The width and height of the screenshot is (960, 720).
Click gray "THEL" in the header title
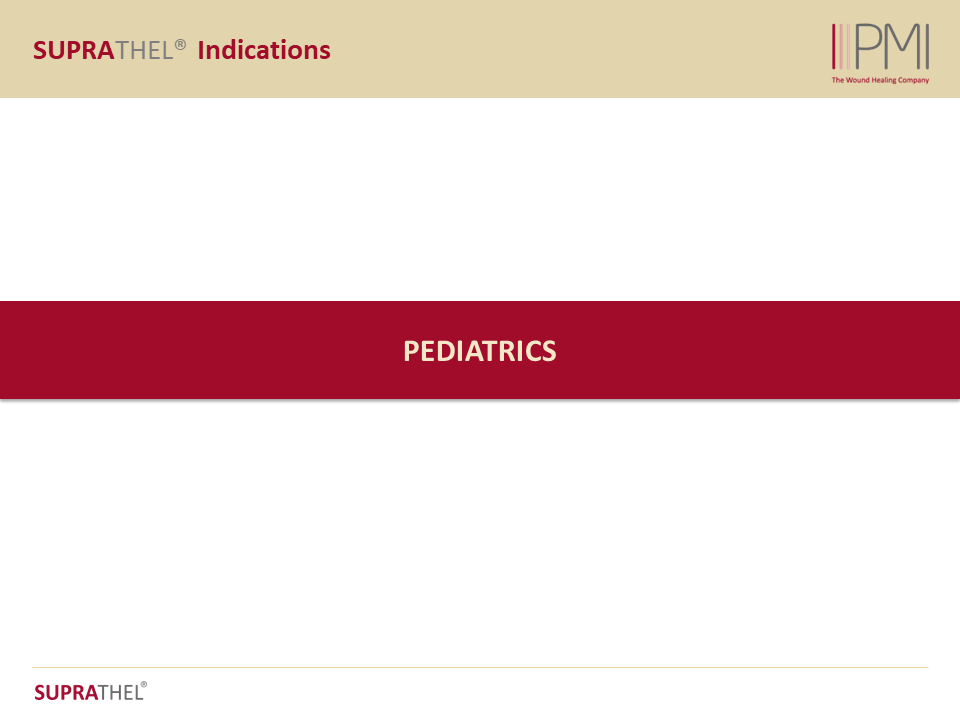144,50
